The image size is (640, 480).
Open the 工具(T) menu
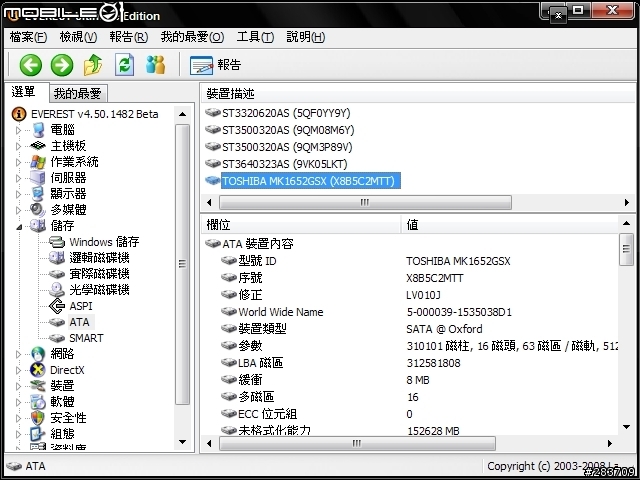(255, 37)
